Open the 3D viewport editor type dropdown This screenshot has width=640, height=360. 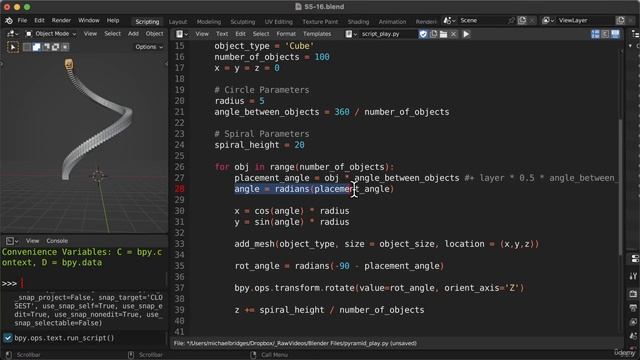(13, 34)
